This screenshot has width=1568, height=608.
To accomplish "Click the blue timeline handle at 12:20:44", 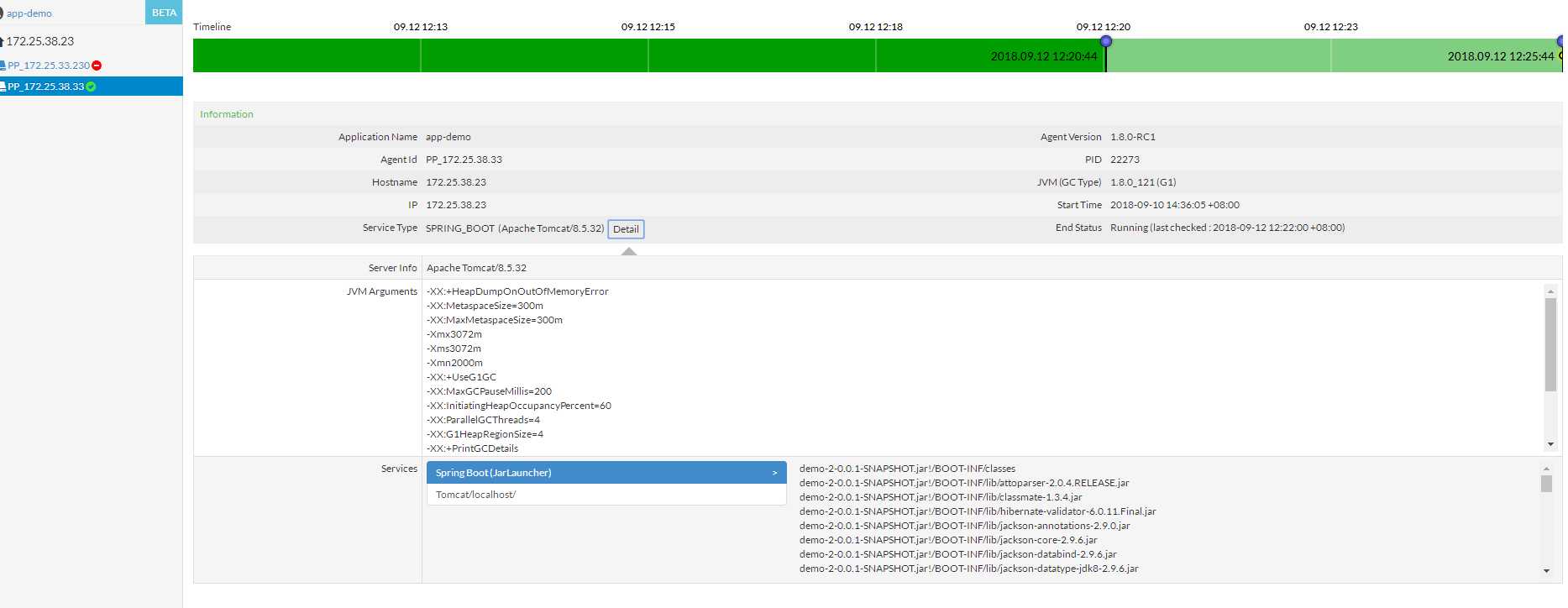I will click(1106, 41).
